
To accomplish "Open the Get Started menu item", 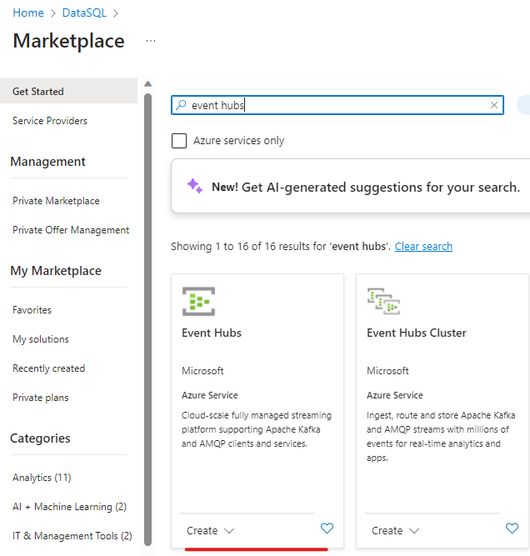I will [68, 91].
